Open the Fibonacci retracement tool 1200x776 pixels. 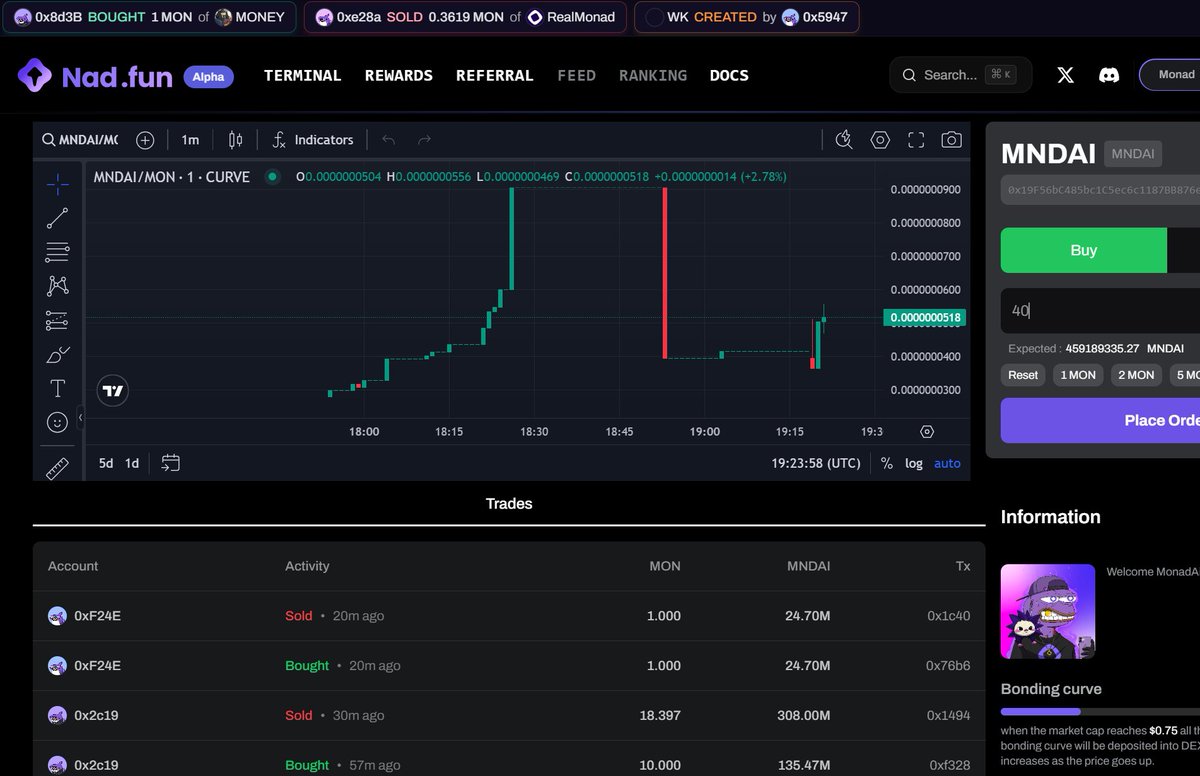pyautogui.click(x=58, y=252)
